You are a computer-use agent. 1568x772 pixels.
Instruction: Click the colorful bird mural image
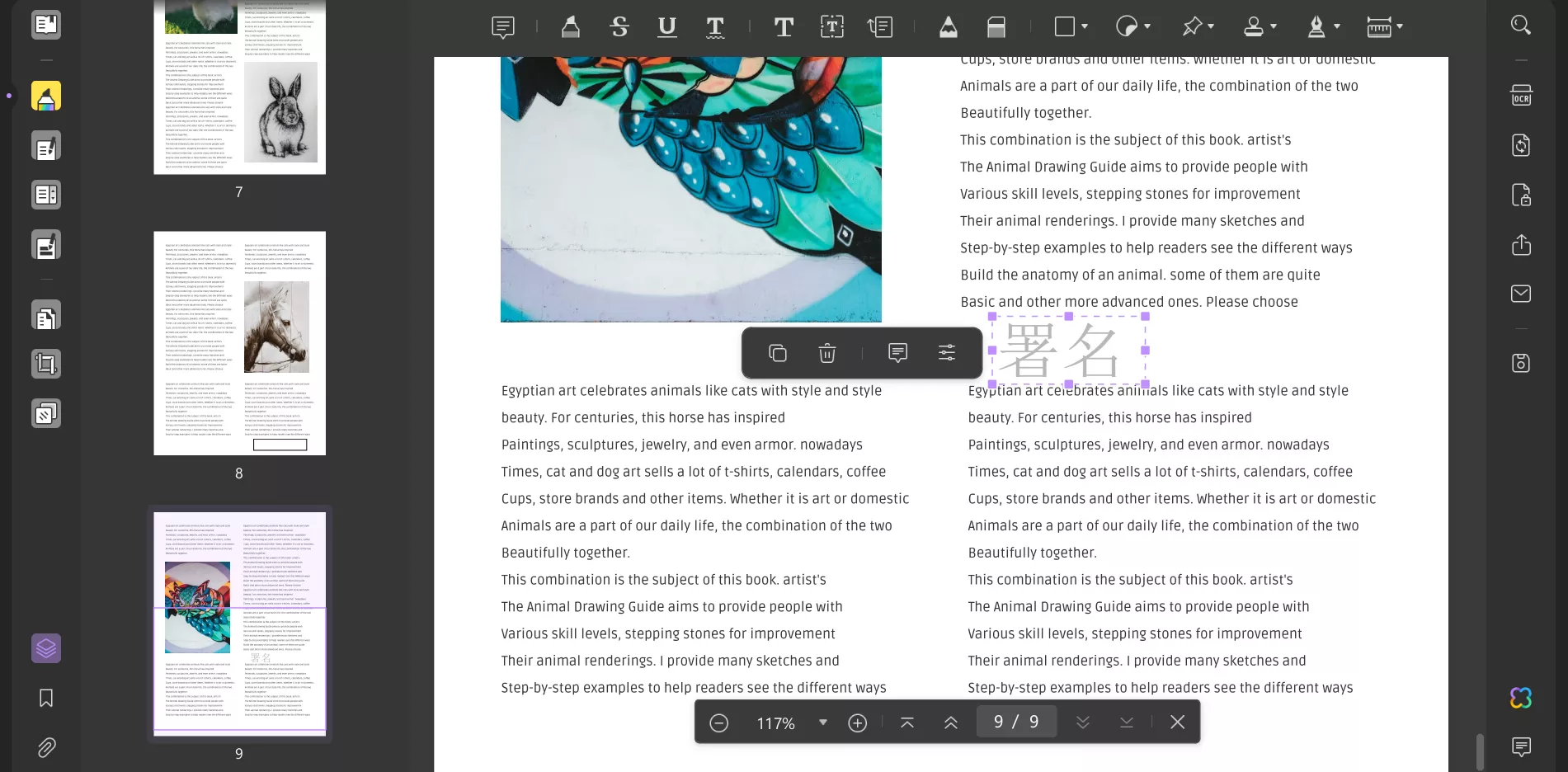[691, 189]
